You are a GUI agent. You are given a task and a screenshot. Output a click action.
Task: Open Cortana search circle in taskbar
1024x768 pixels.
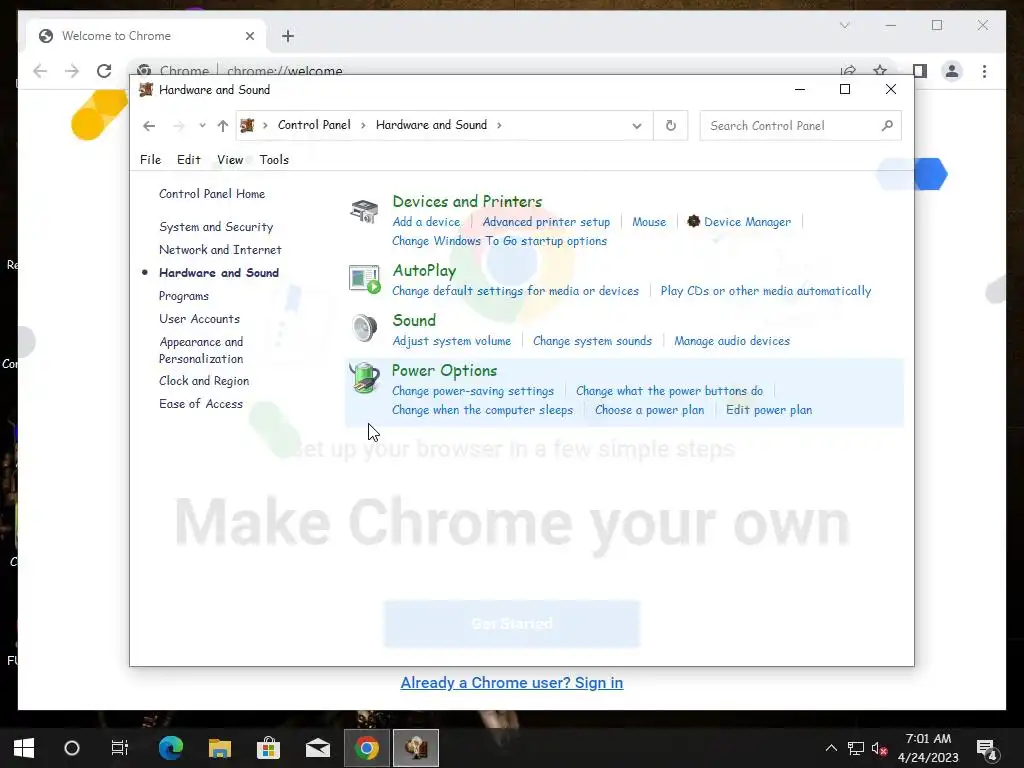click(x=72, y=748)
